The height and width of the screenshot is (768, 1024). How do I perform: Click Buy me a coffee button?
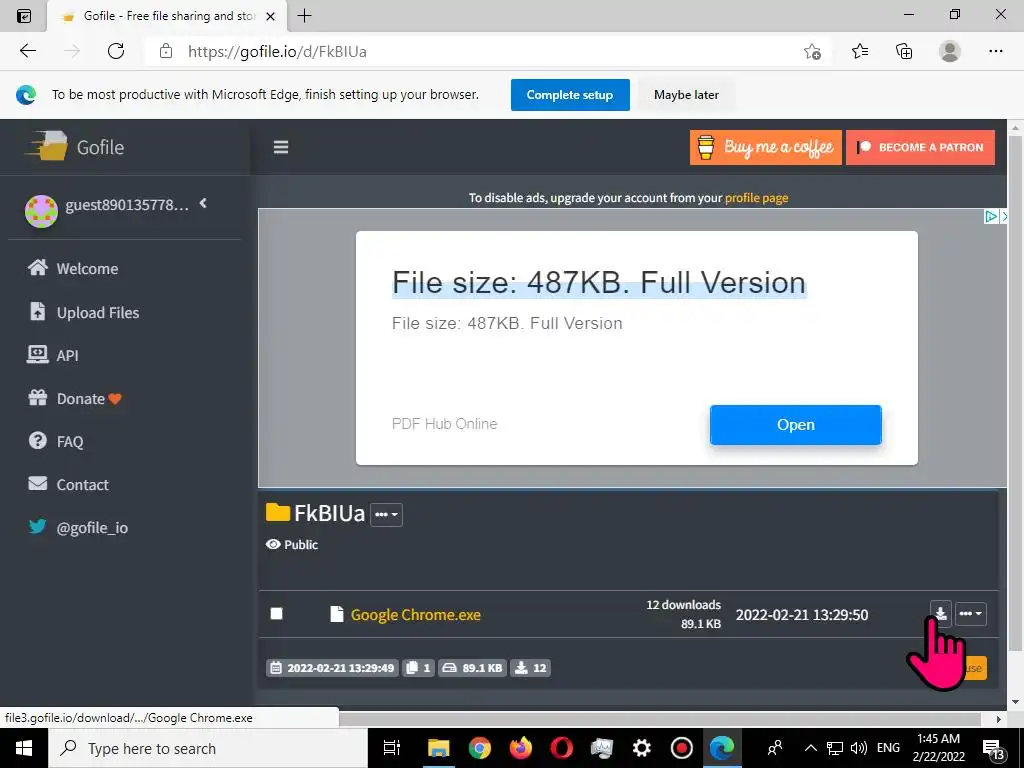click(765, 147)
